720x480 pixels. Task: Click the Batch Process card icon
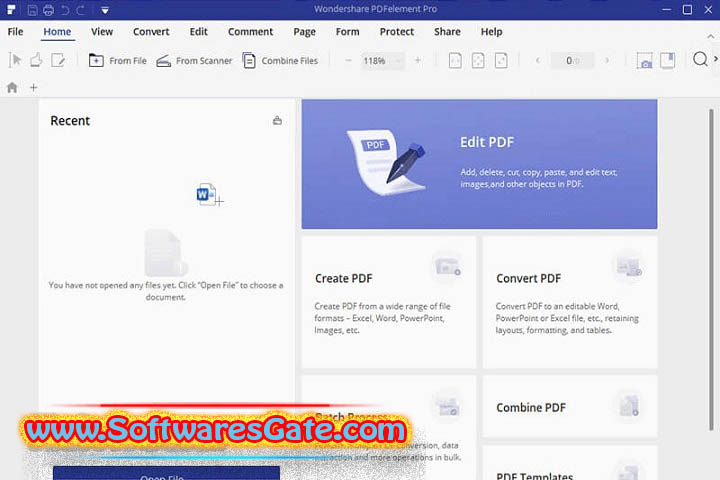click(x=448, y=406)
